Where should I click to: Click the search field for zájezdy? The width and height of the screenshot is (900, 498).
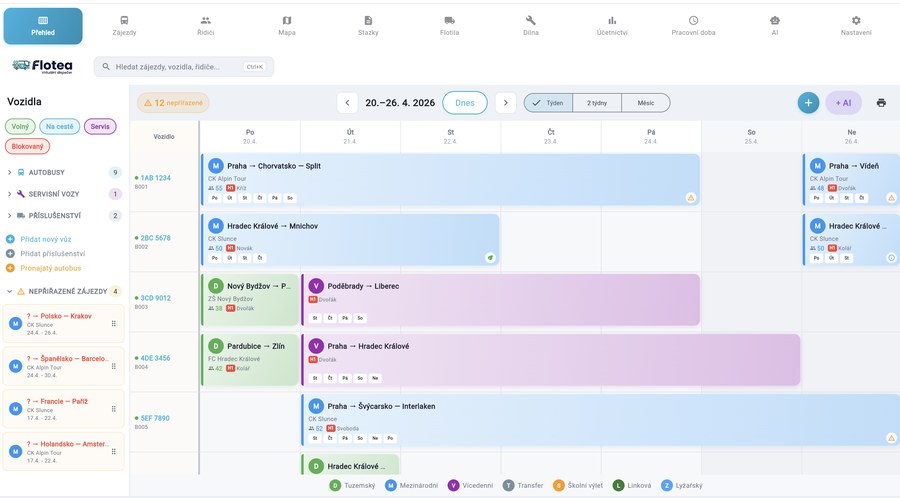point(184,67)
